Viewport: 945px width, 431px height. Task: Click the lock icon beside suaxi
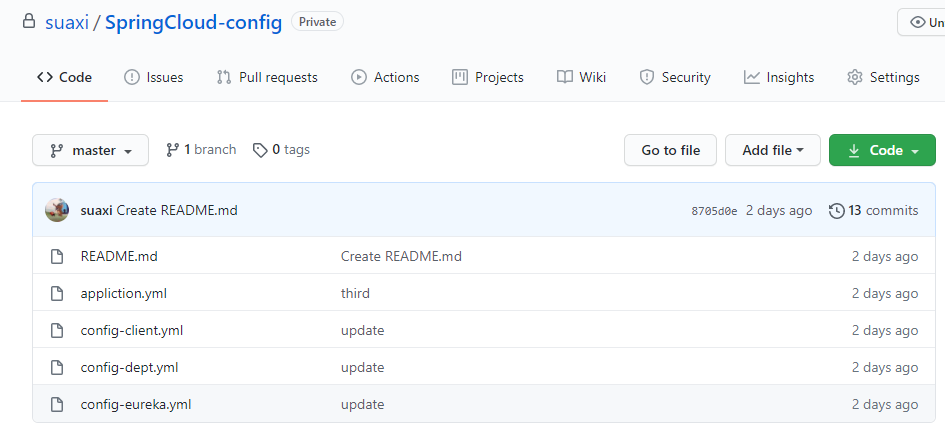tap(28, 22)
